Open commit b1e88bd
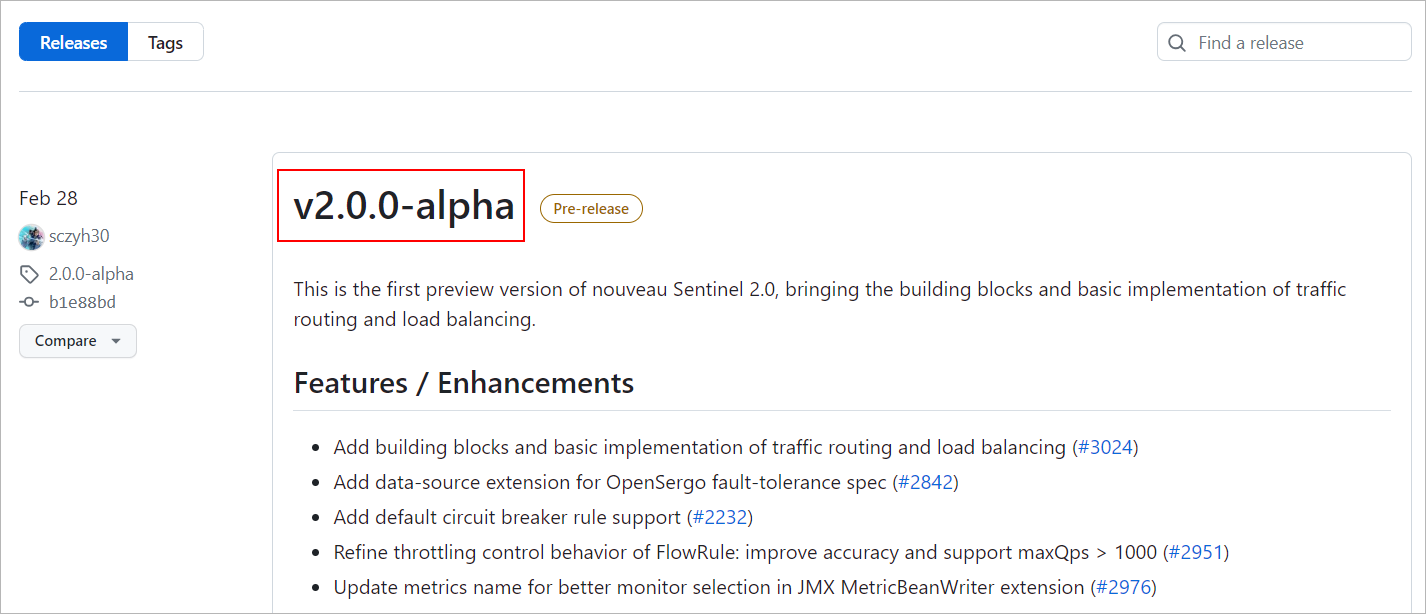The image size is (1426, 614). click(83, 302)
